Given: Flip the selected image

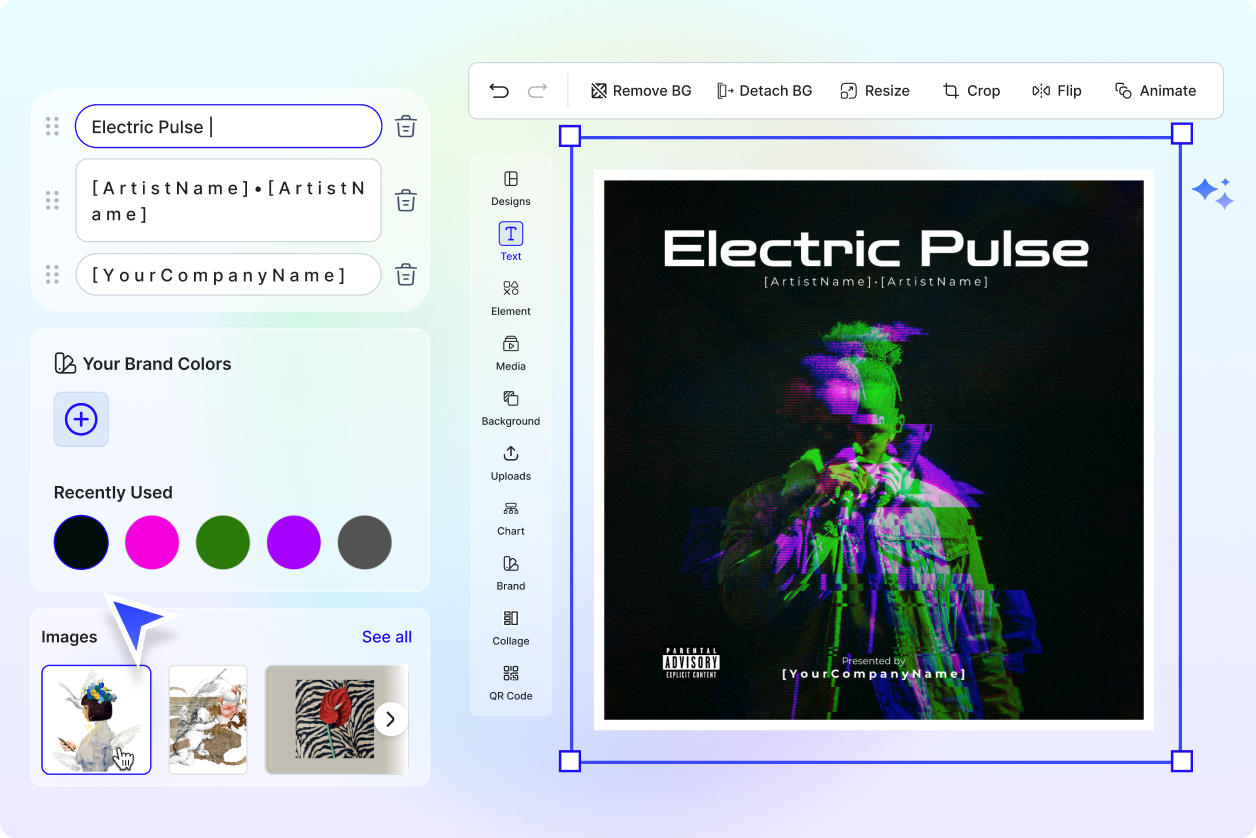Looking at the screenshot, I should point(1057,91).
